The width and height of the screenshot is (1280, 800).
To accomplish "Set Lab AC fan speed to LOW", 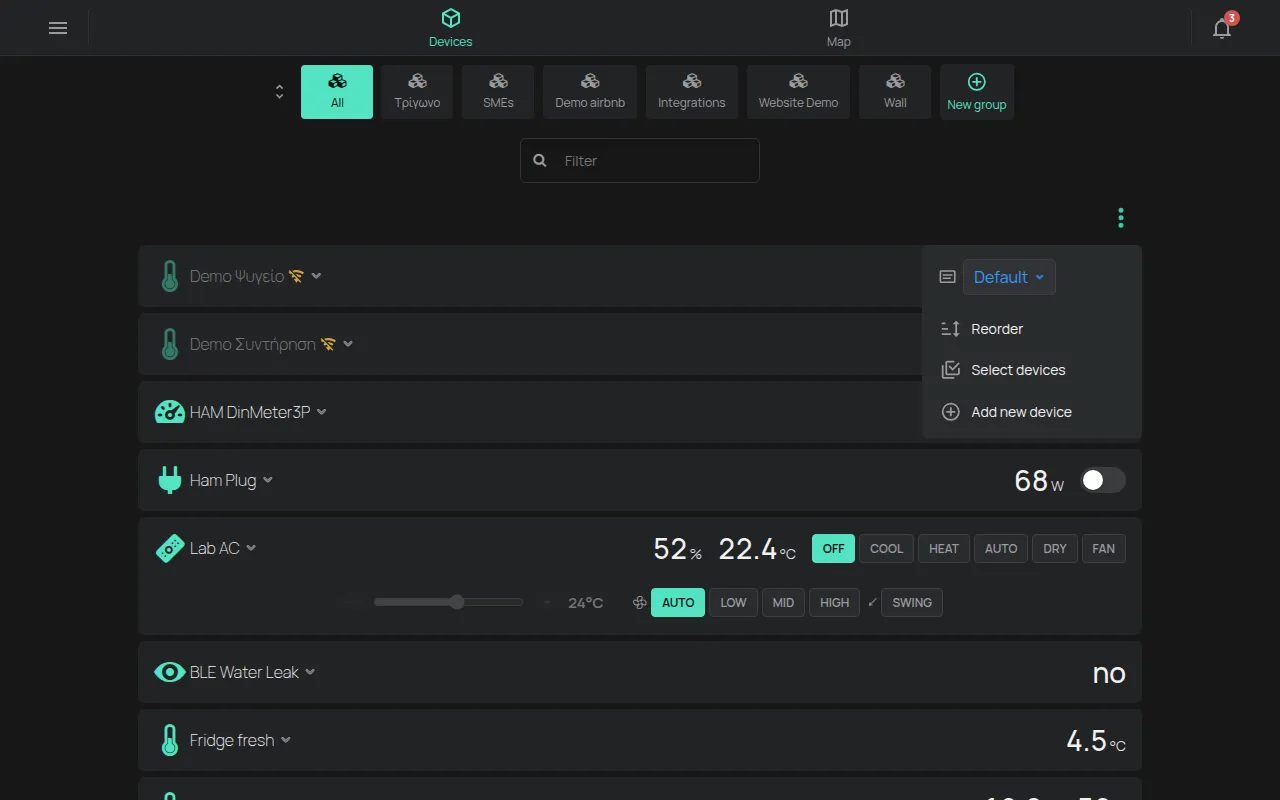I will (733, 603).
